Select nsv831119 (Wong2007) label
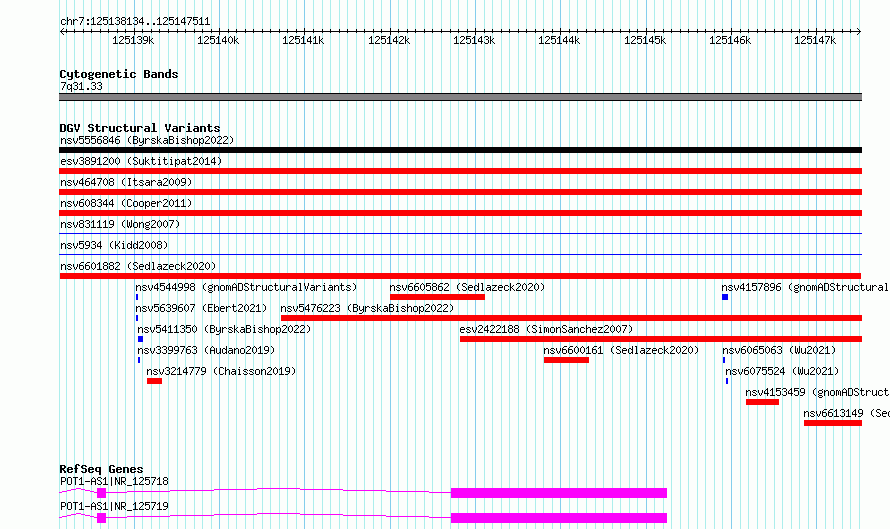 click(x=120, y=224)
